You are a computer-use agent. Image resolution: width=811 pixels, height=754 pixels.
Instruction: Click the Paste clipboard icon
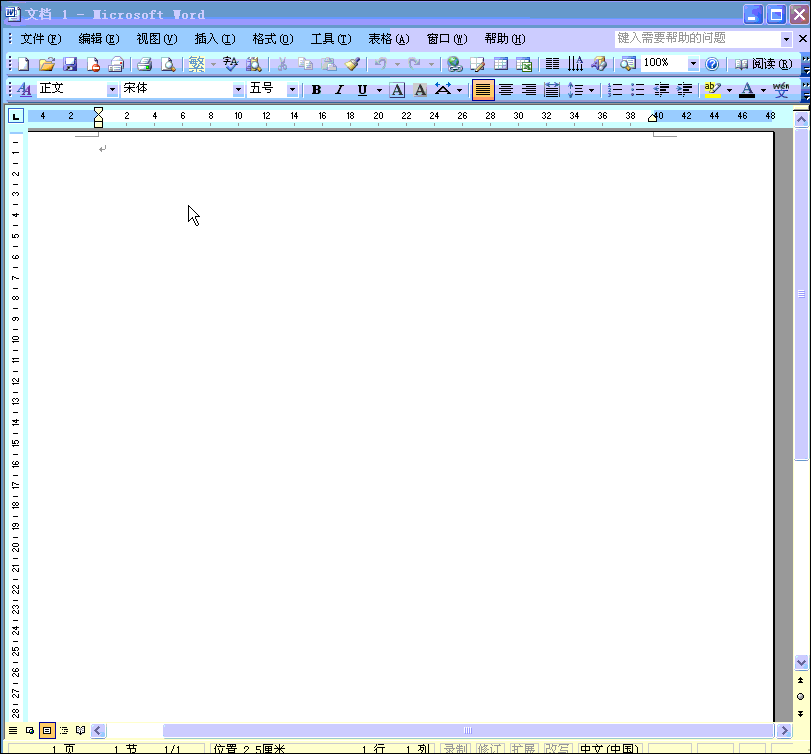click(x=329, y=64)
